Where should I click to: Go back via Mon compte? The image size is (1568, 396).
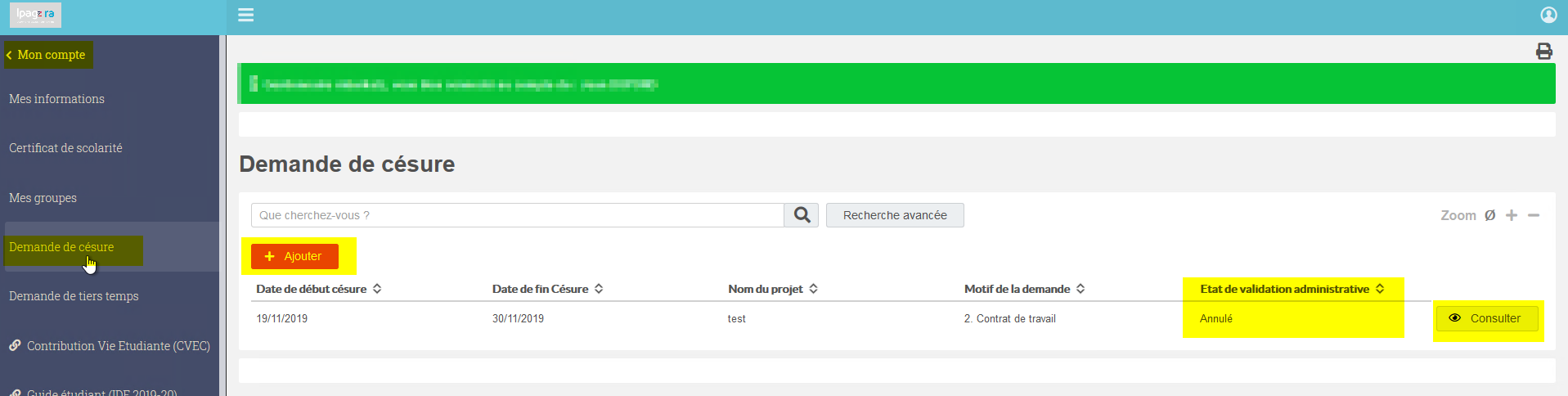point(47,55)
